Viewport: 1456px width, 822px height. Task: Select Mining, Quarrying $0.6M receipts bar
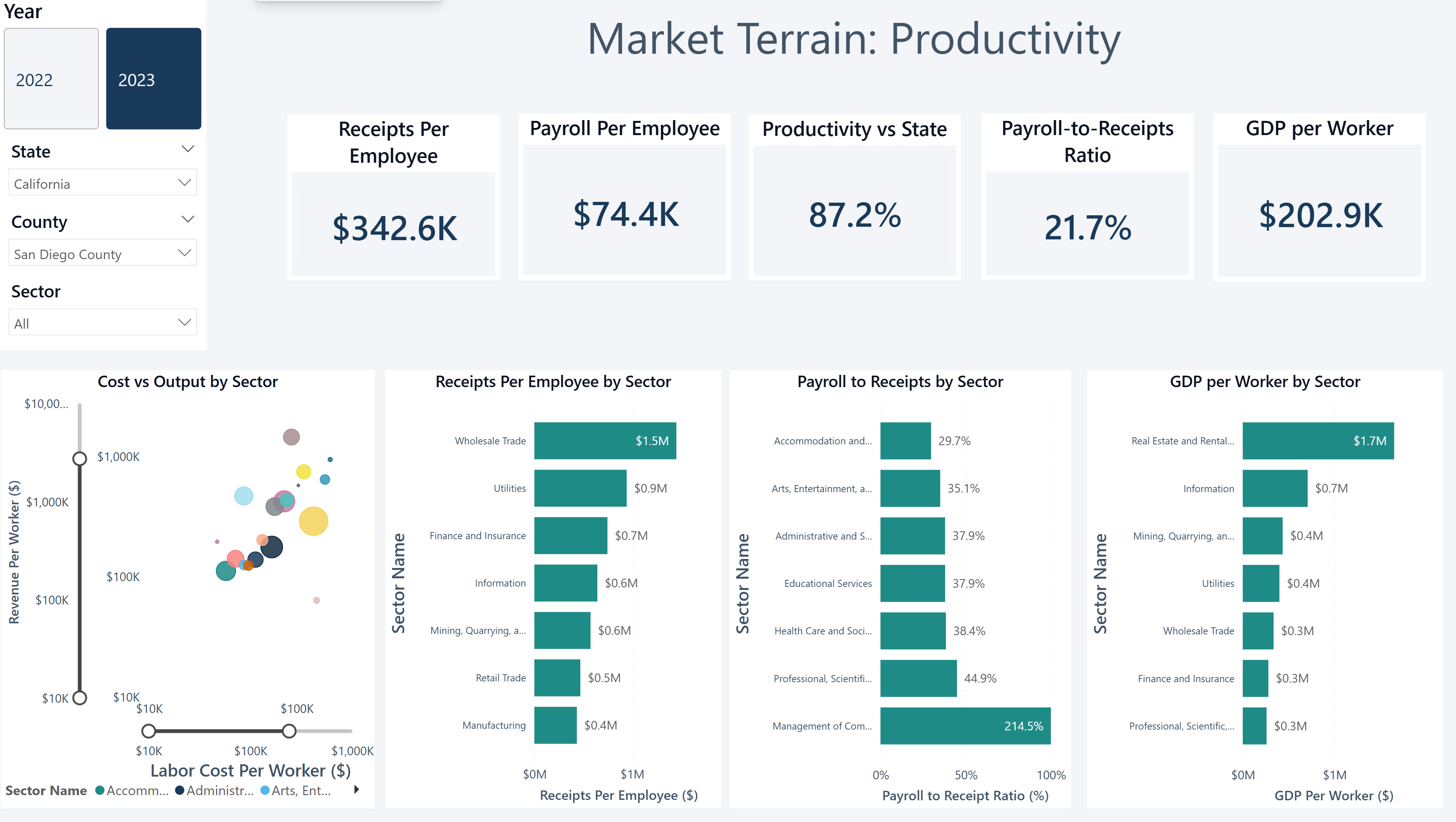(562, 630)
